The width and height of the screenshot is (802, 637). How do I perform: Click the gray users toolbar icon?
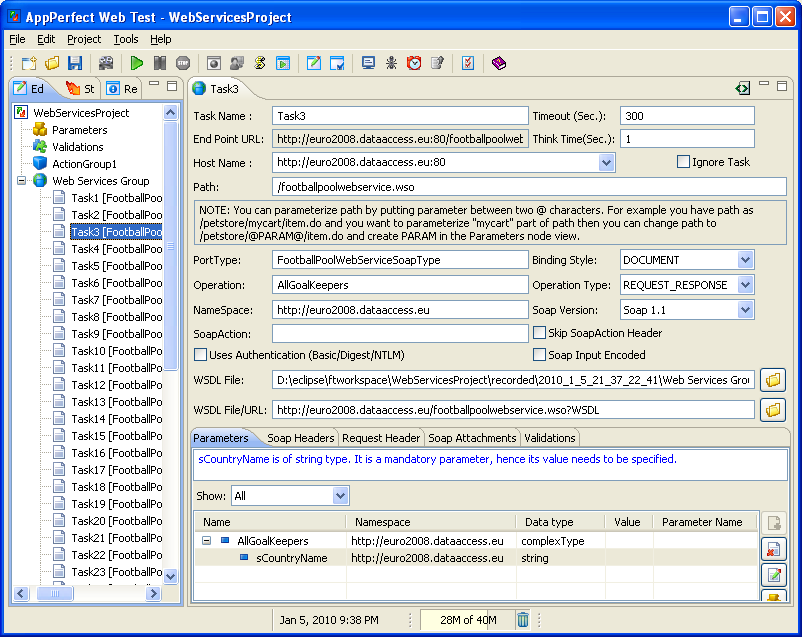[x=237, y=63]
